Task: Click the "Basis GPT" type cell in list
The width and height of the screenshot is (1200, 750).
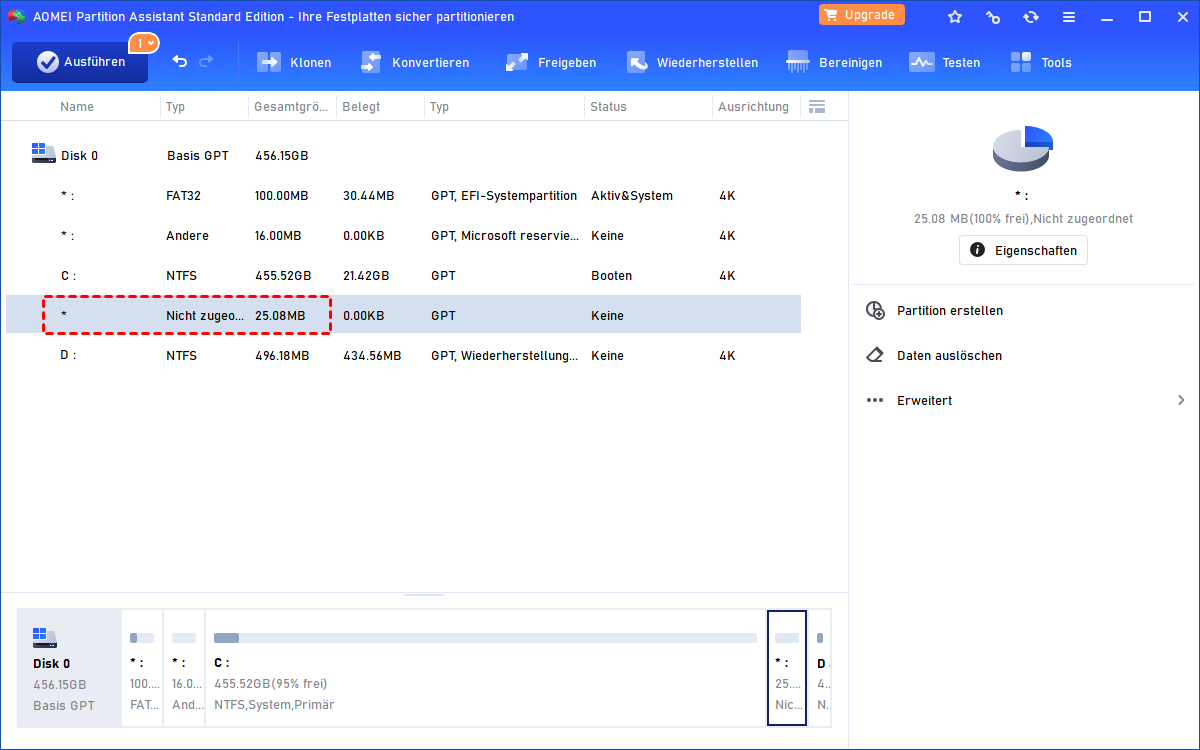Action: pyautogui.click(x=198, y=156)
